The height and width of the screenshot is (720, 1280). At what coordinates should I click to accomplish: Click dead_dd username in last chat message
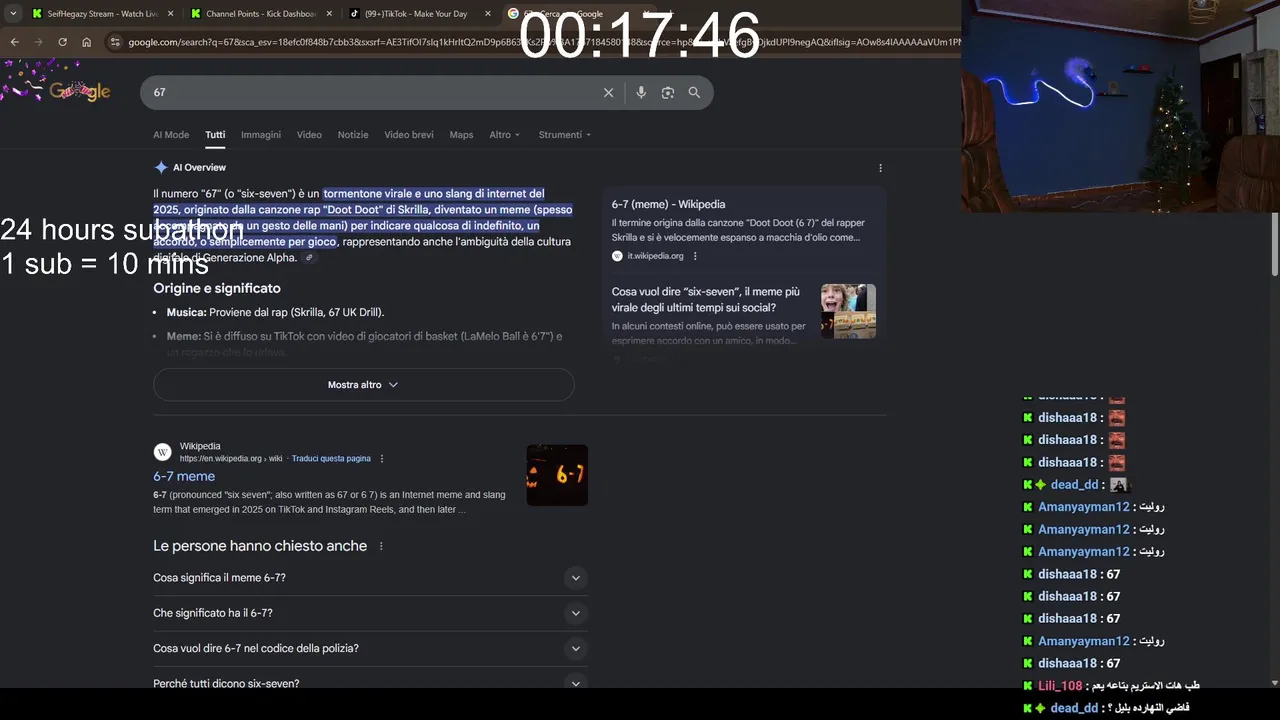1074,708
